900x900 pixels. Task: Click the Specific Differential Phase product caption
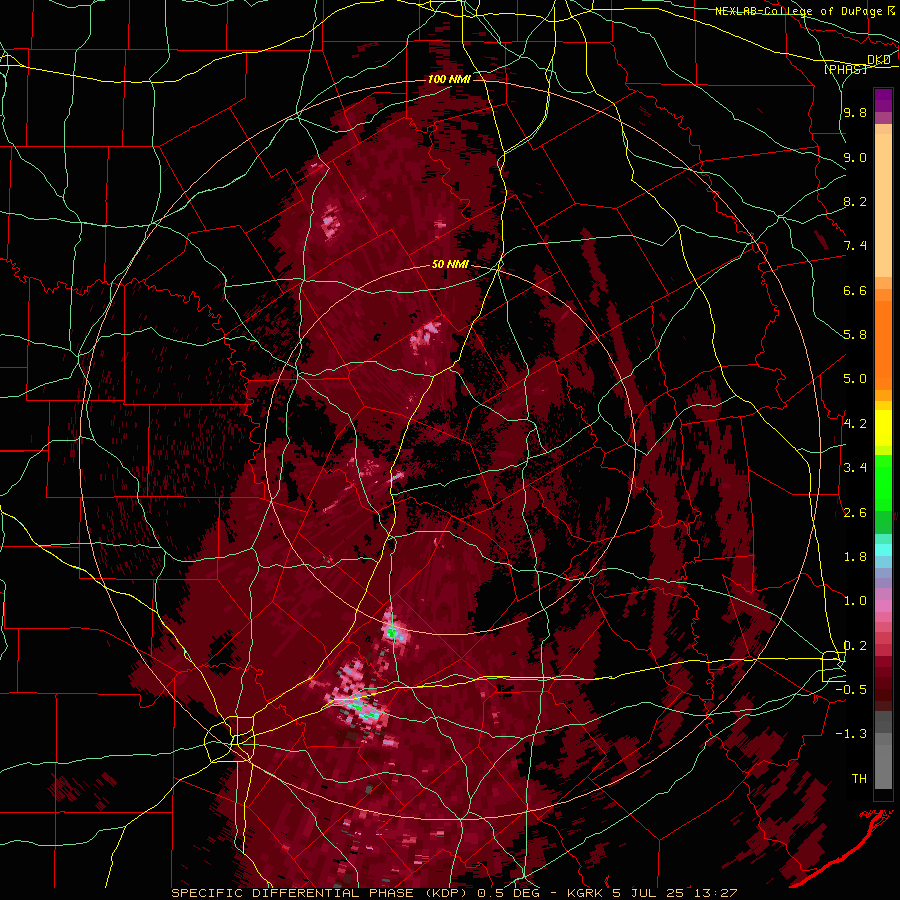454,893
